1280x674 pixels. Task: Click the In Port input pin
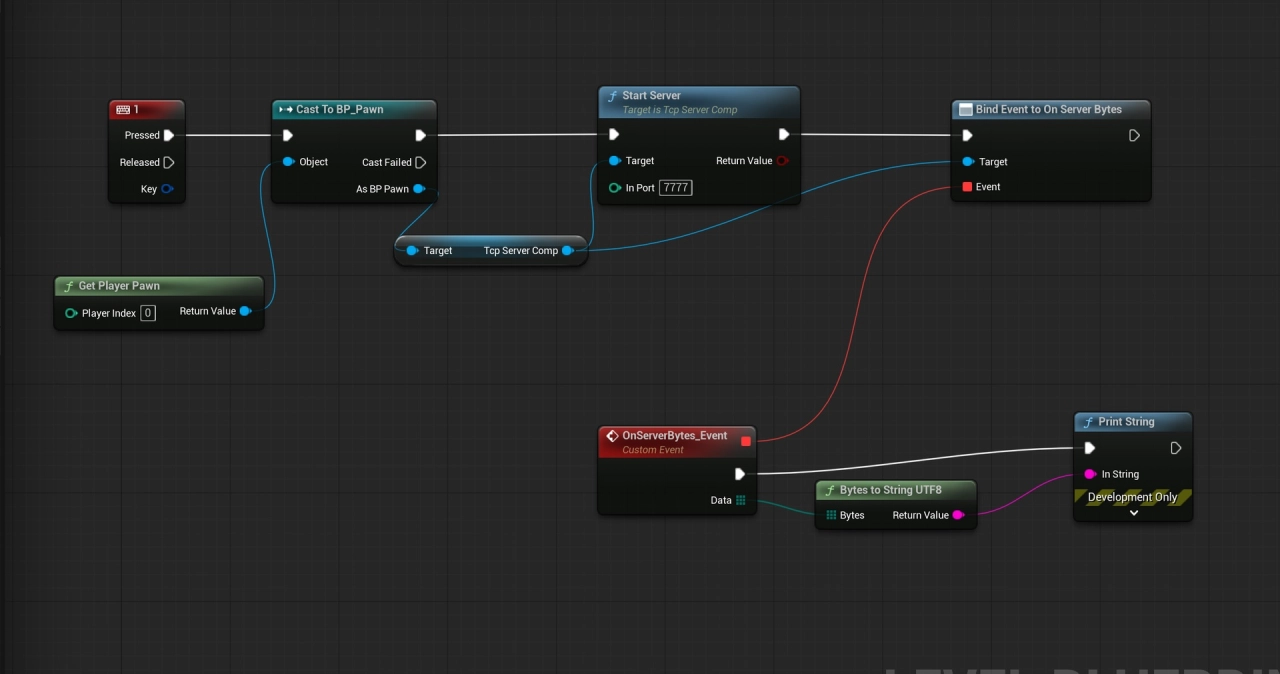615,188
